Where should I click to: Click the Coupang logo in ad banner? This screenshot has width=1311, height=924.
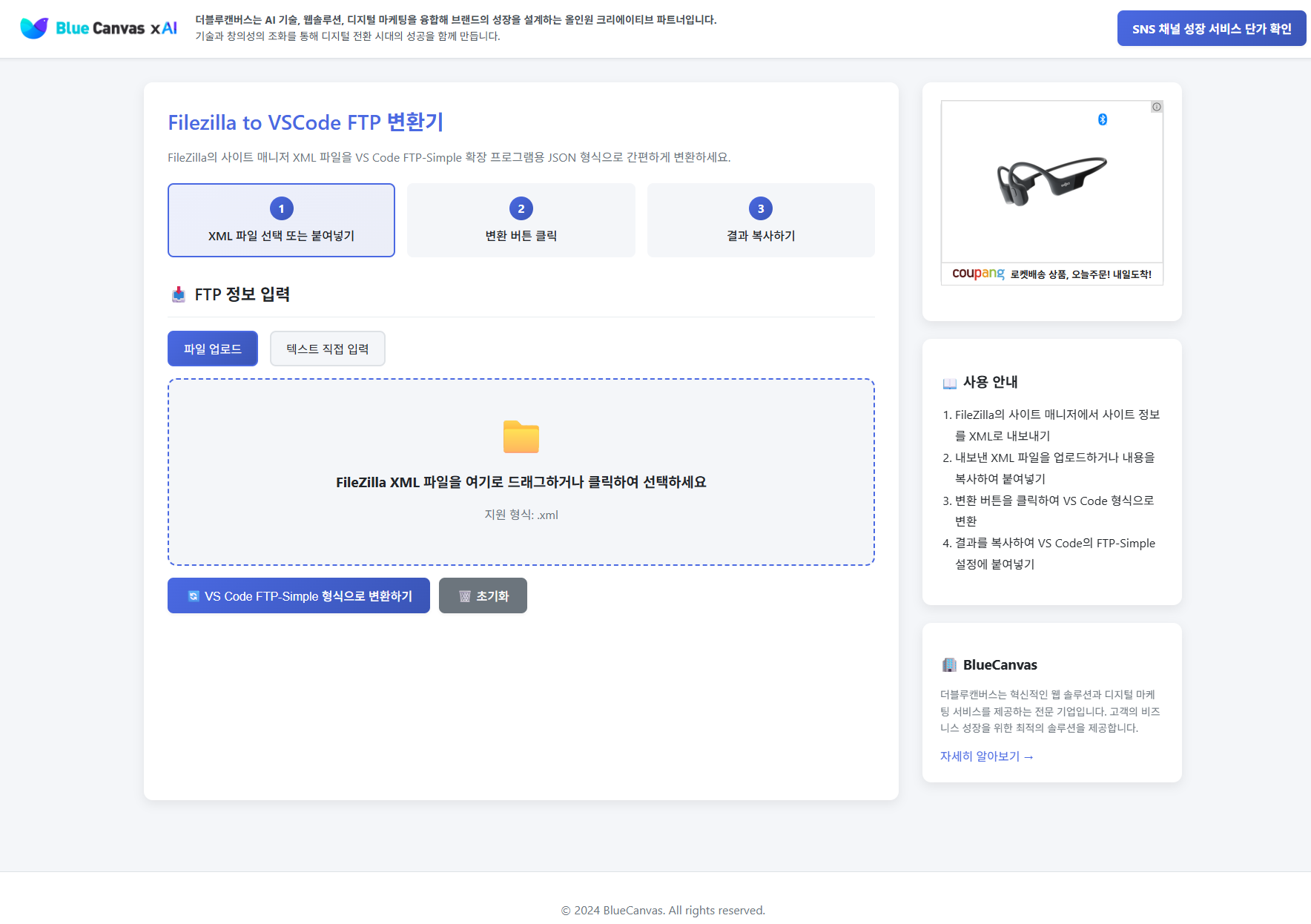(x=977, y=274)
